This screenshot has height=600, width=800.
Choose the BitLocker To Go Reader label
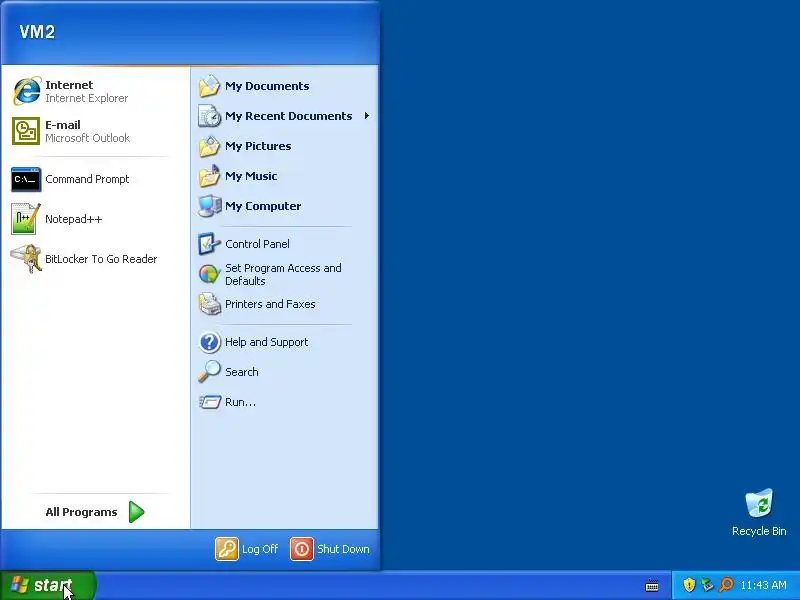tap(101, 259)
